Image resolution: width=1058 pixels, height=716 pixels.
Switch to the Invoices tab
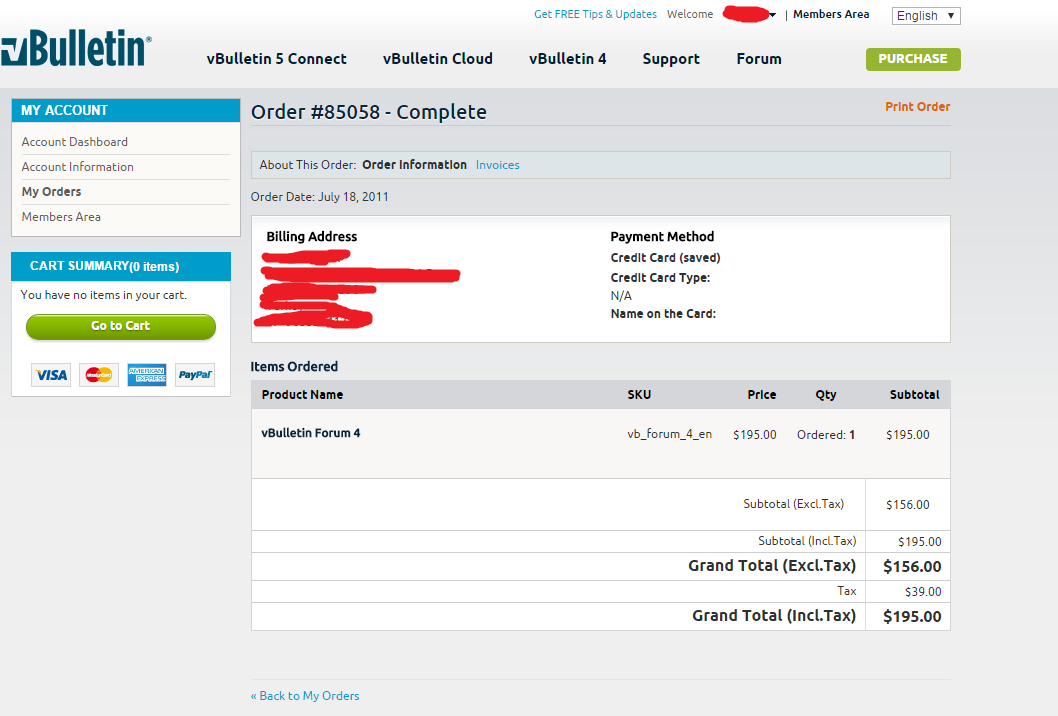497,165
